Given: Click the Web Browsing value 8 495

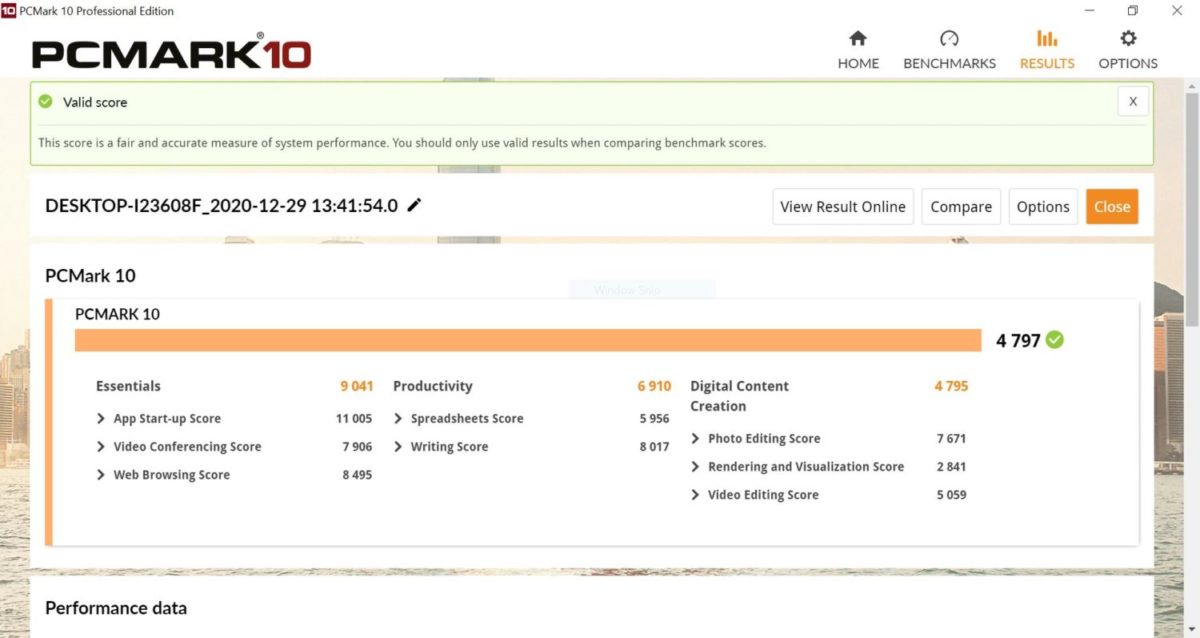Looking at the screenshot, I should (x=357, y=475).
